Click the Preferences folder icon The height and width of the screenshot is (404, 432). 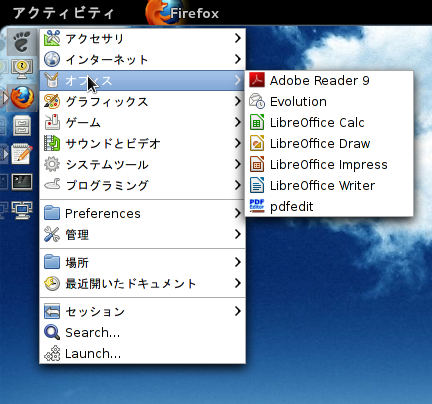pyautogui.click(x=52, y=213)
